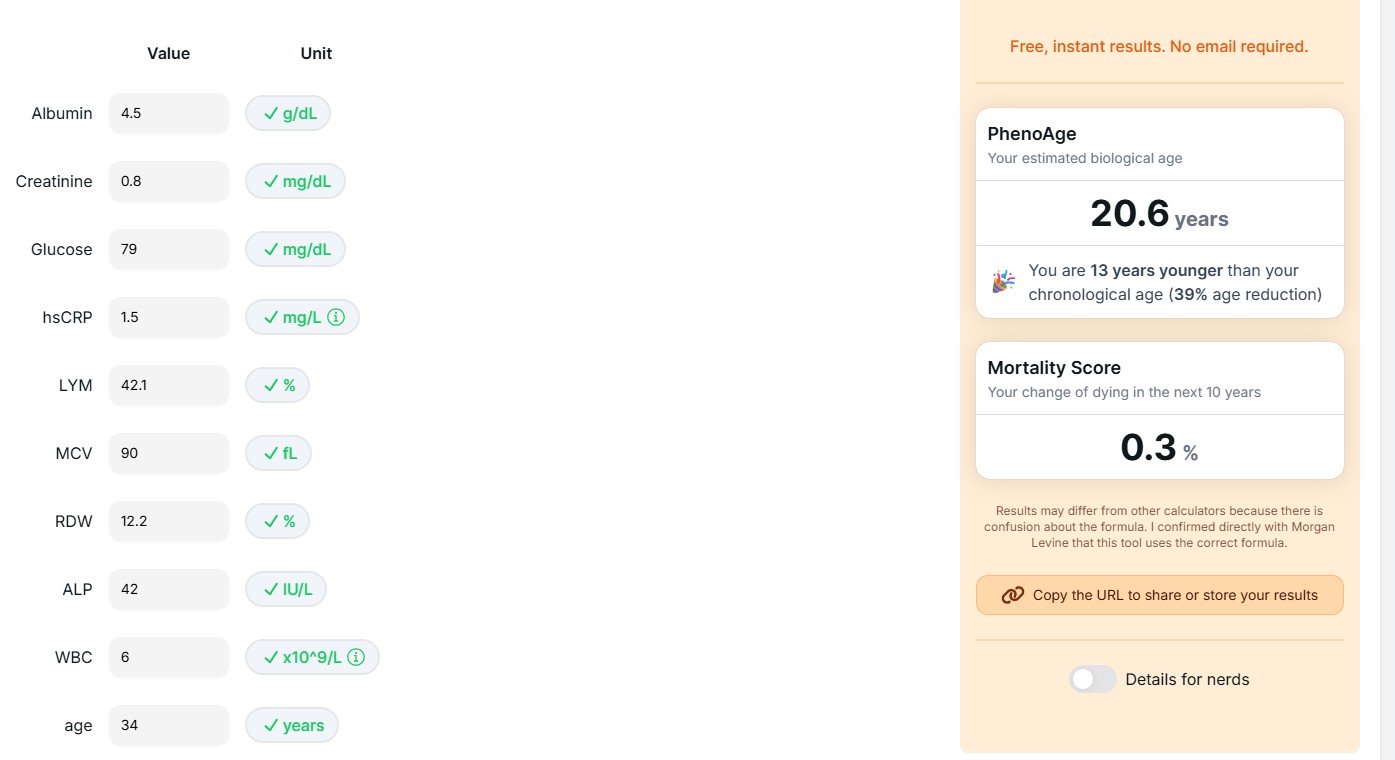This screenshot has height=760, width=1395.
Task: Click the ALP value input field
Action: 169,590
